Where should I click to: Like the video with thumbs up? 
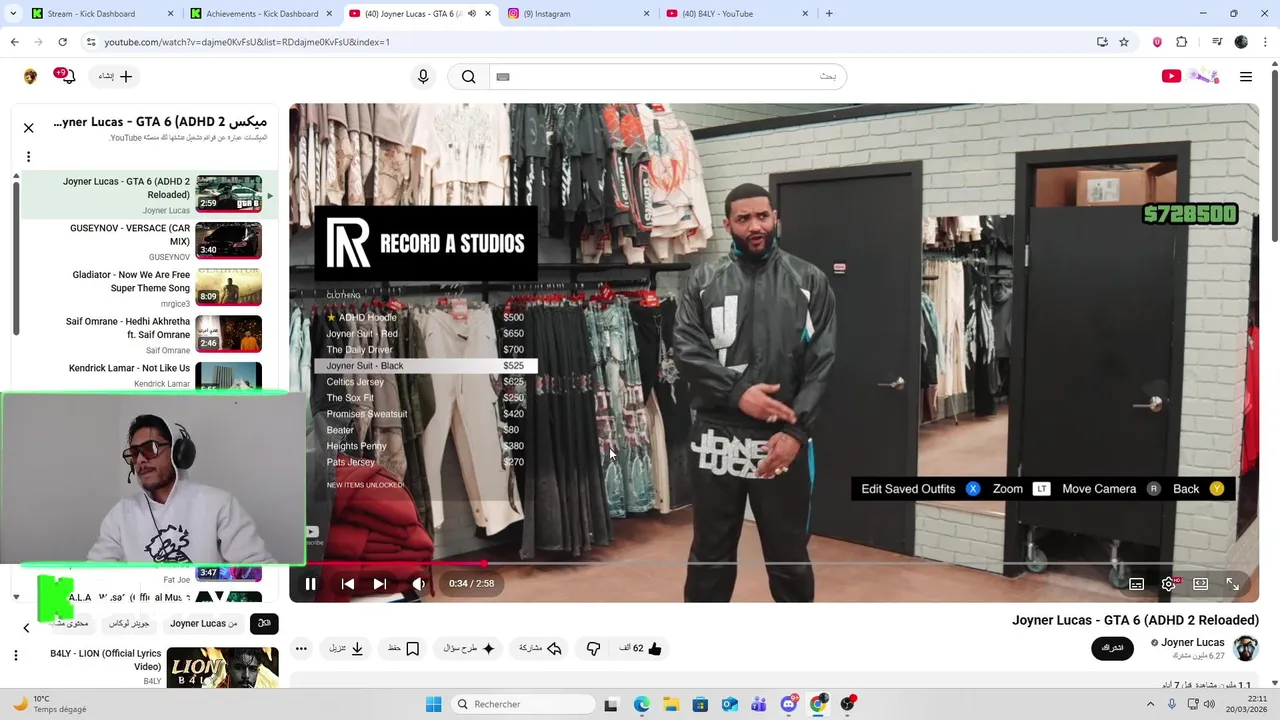(641, 649)
